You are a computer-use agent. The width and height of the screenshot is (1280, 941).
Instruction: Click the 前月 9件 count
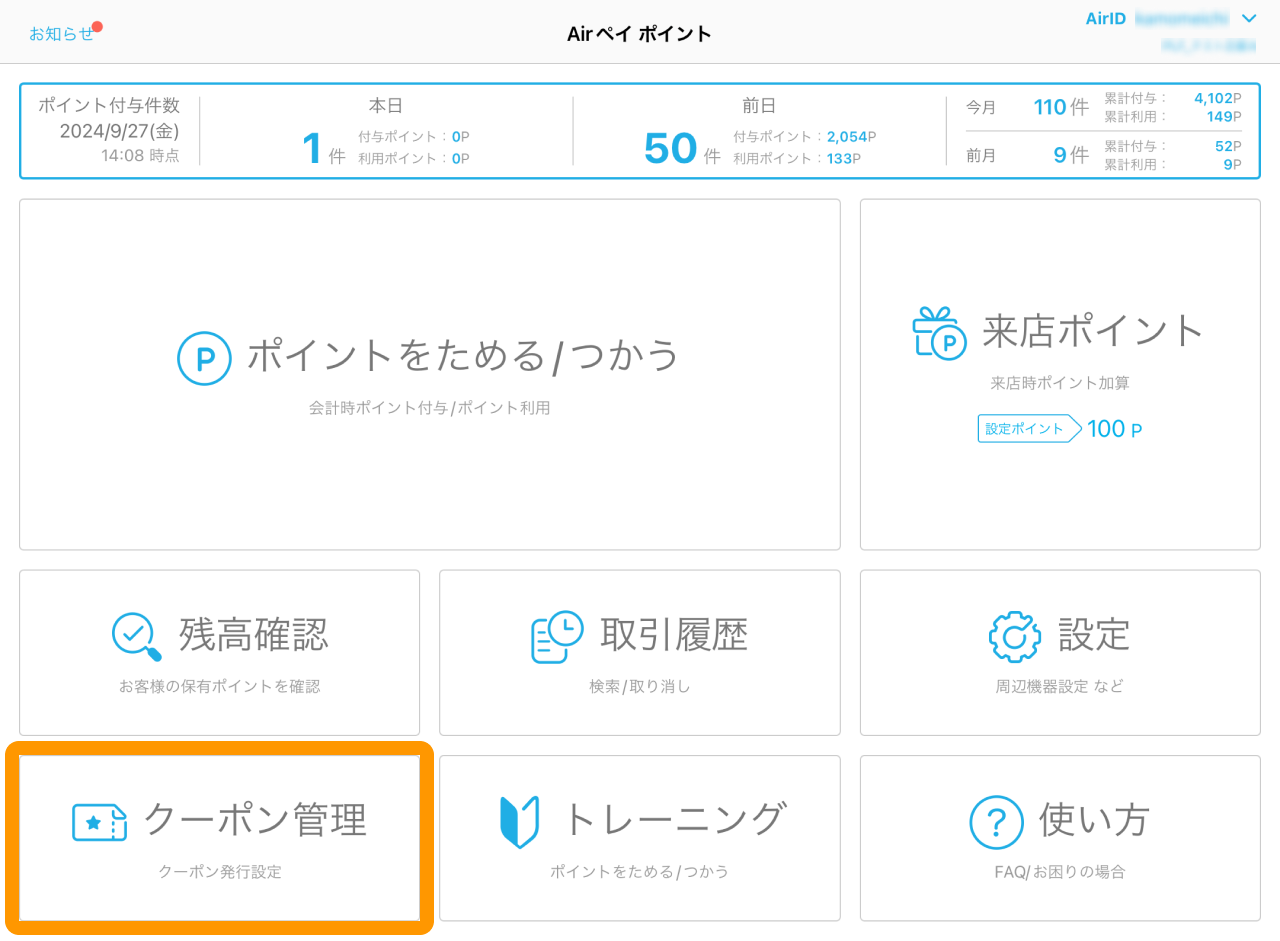(x=1070, y=155)
